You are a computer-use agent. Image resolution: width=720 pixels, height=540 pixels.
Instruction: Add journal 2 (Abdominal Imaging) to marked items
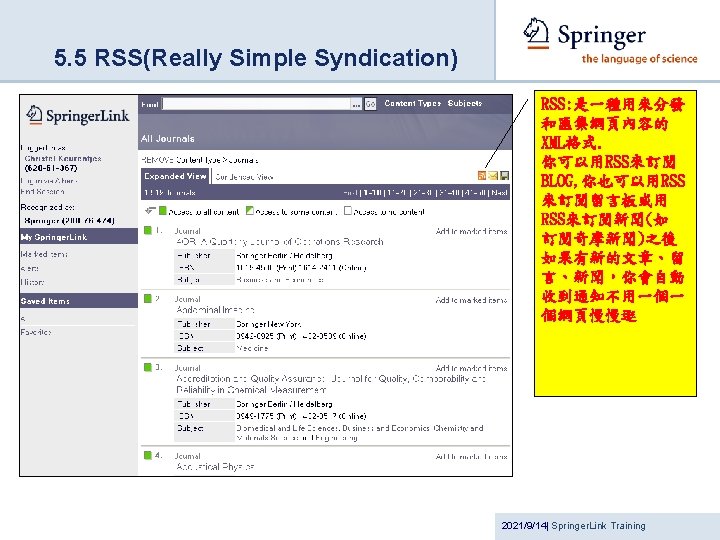pos(471,300)
